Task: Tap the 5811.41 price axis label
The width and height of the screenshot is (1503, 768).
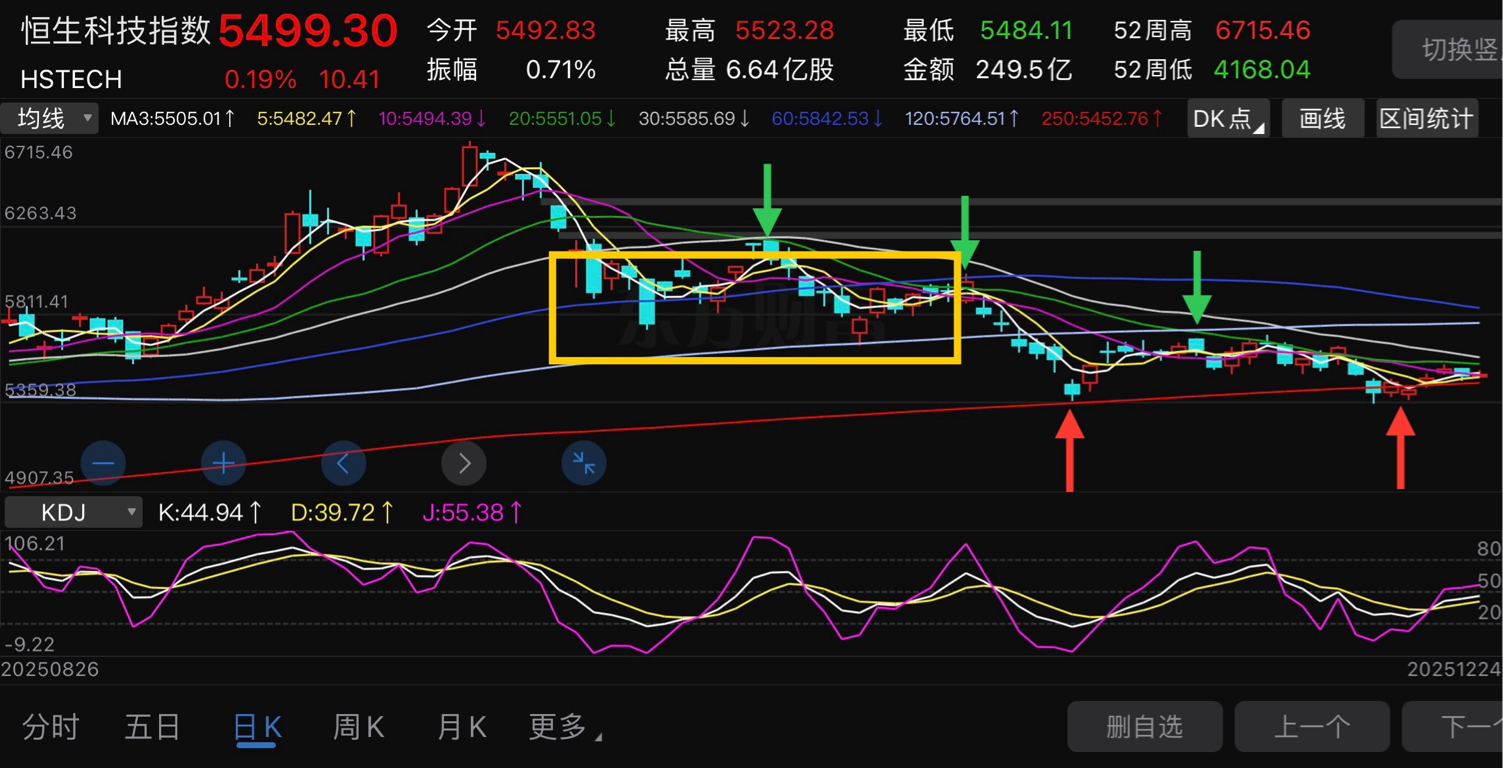Action: point(37,301)
